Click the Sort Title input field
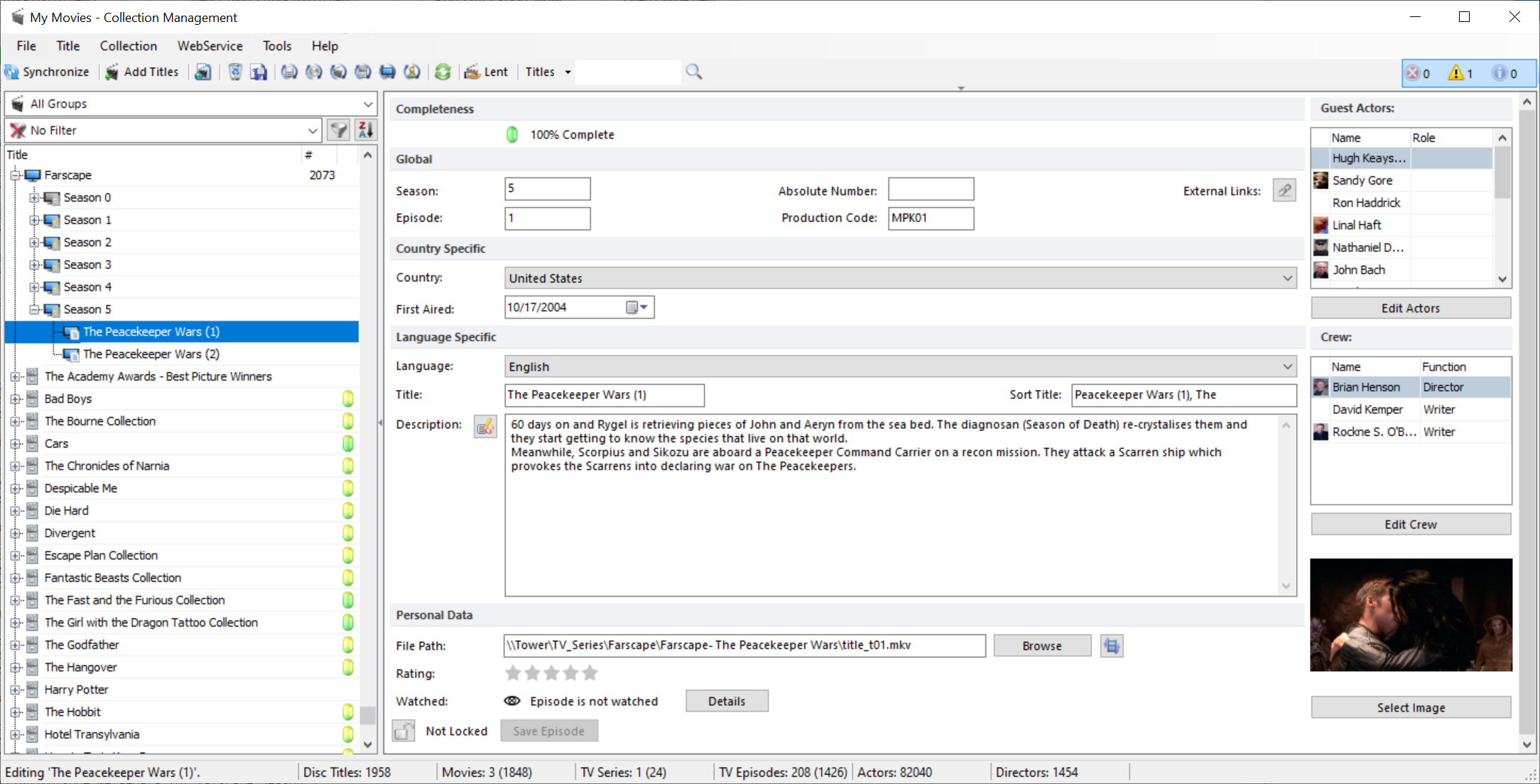 click(x=1183, y=395)
